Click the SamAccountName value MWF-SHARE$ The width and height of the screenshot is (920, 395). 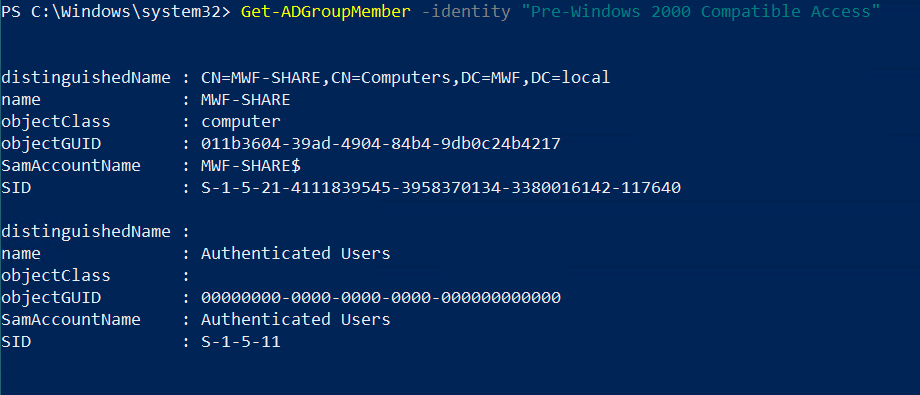tap(251, 166)
